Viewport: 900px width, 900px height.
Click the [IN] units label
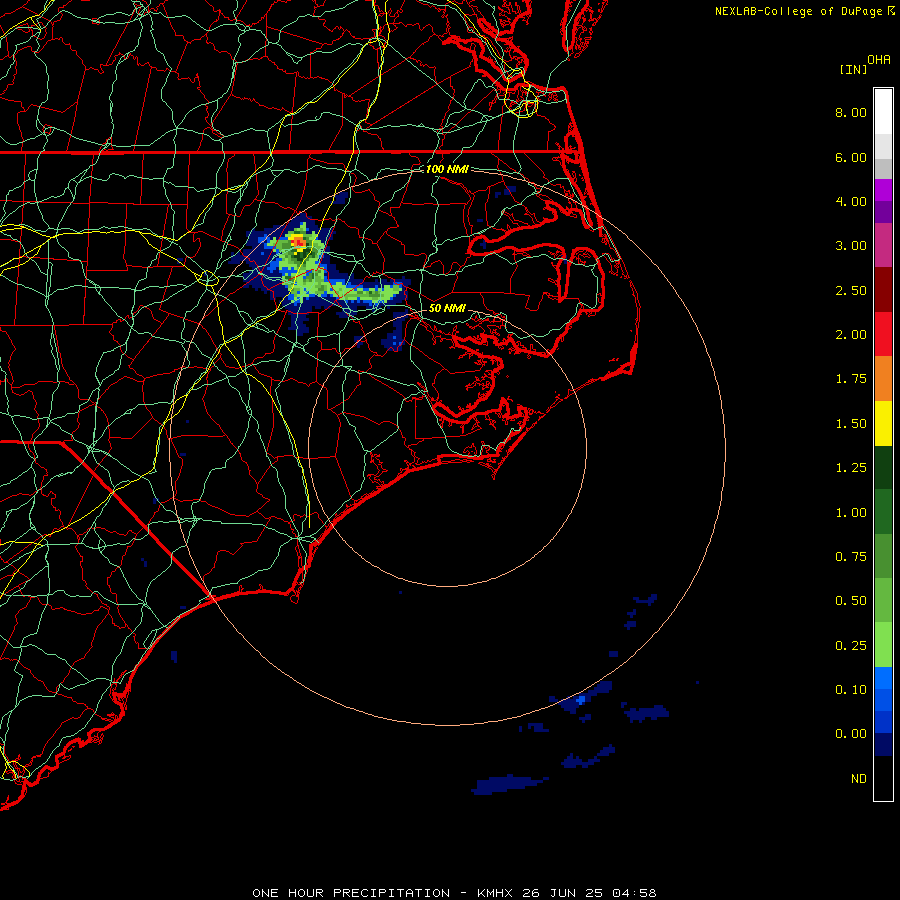click(853, 69)
